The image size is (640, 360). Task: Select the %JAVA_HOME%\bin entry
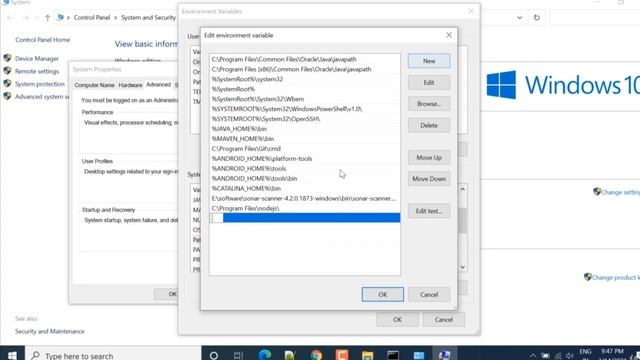pyautogui.click(x=304, y=129)
